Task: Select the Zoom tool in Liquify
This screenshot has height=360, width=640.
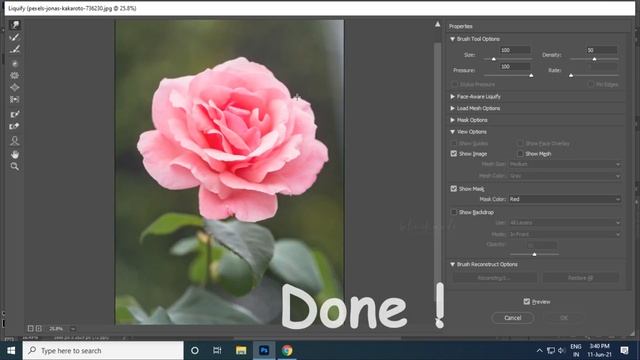Action: click(x=15, y=167)
